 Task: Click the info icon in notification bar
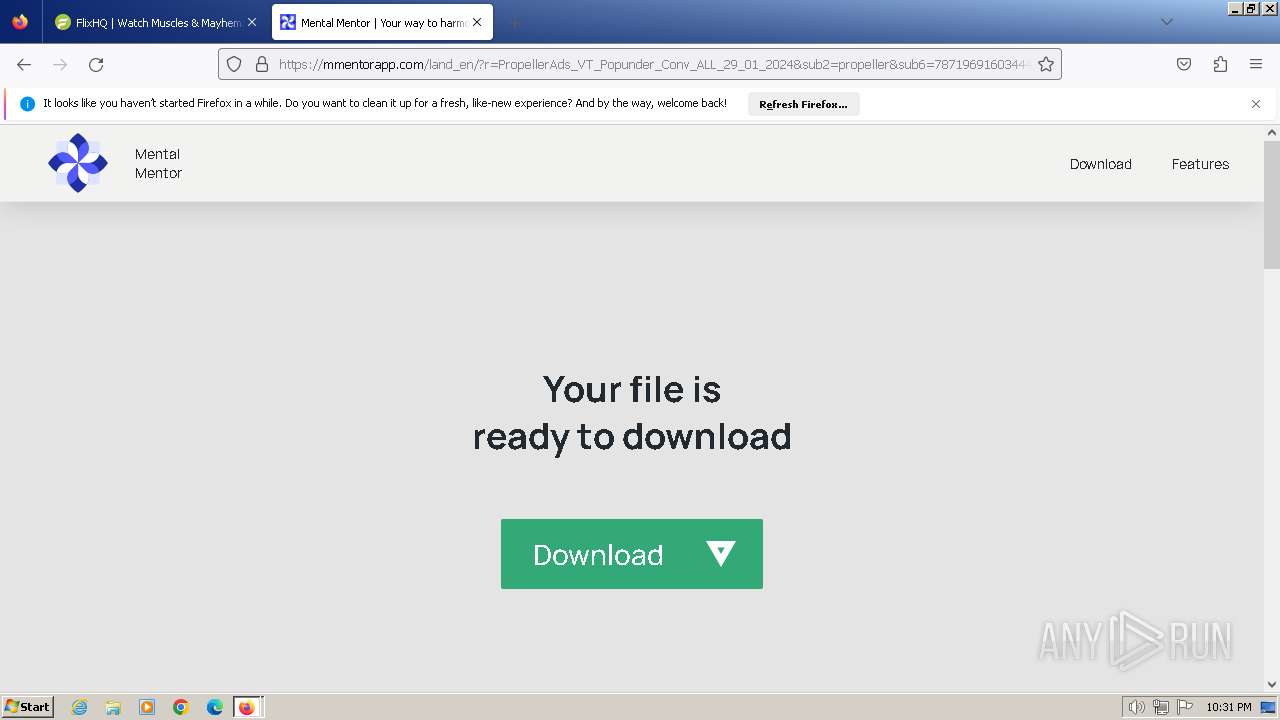(27, 104)
